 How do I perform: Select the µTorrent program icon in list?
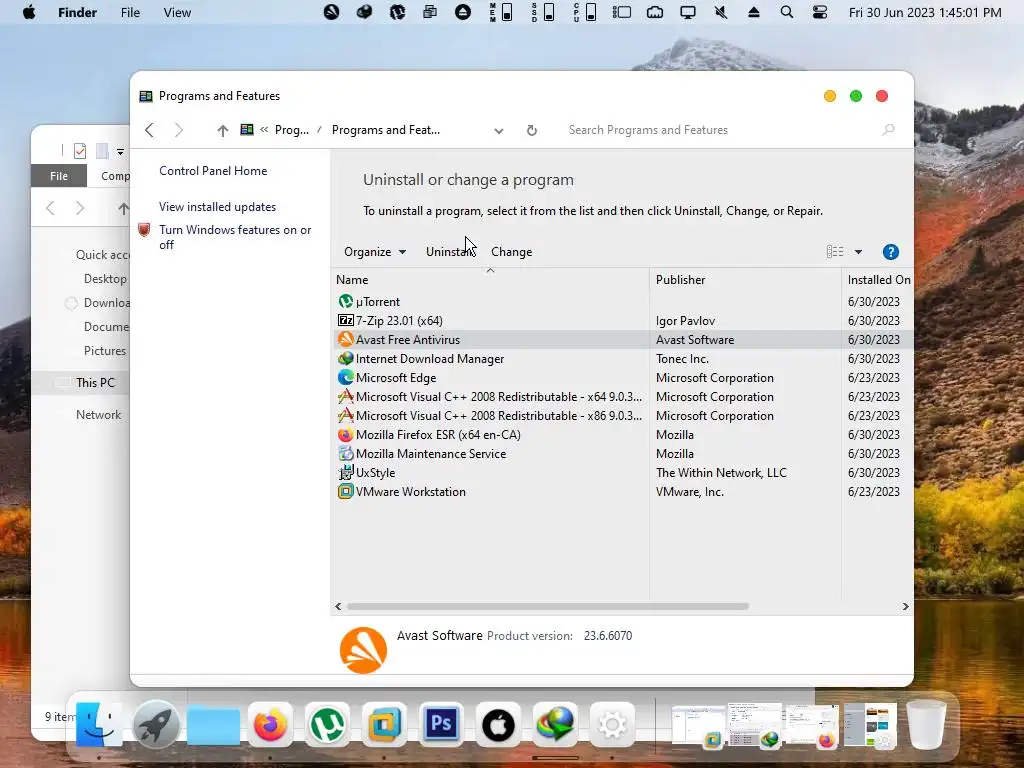point(345,302)
